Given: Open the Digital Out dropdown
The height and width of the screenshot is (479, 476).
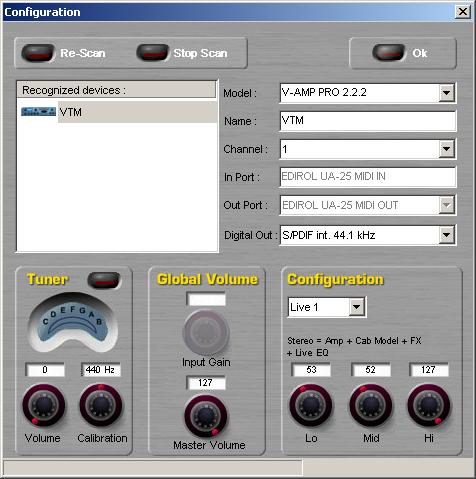Looking at the screenshot, I should coord(447,235).
